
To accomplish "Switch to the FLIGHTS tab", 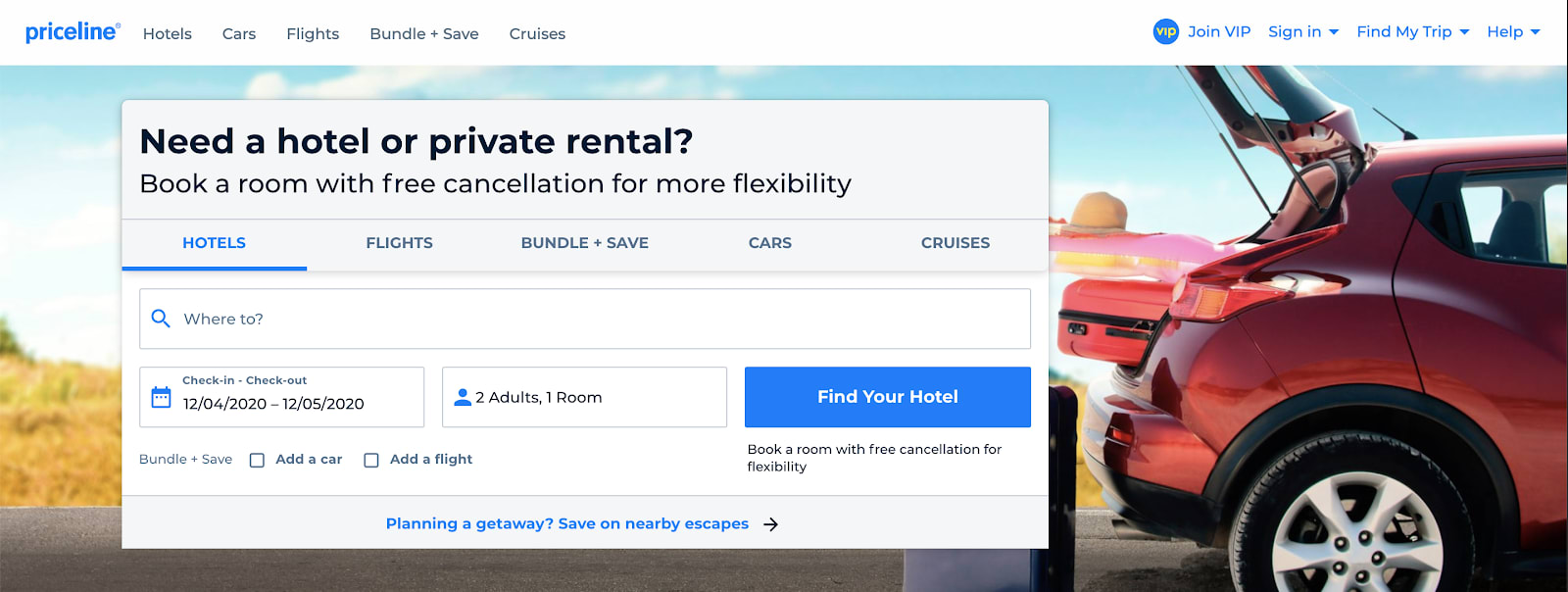I will pos(398,243).
